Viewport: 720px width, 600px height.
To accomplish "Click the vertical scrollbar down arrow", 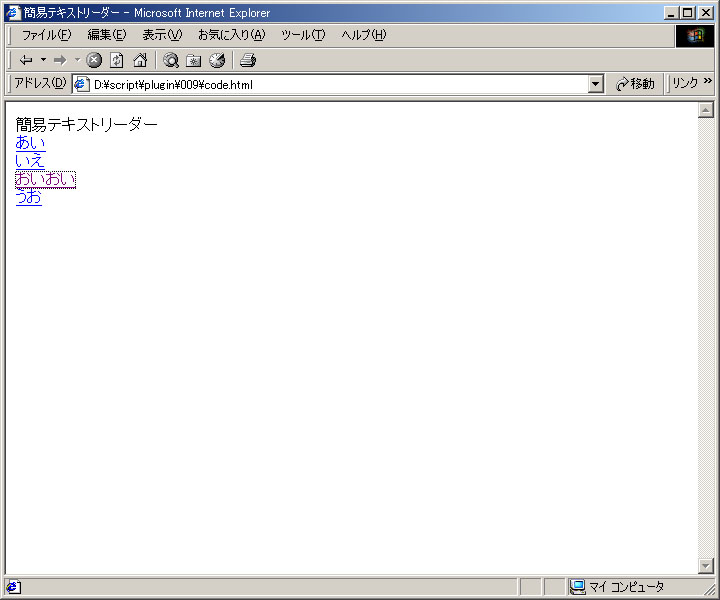I will (706, 566).
